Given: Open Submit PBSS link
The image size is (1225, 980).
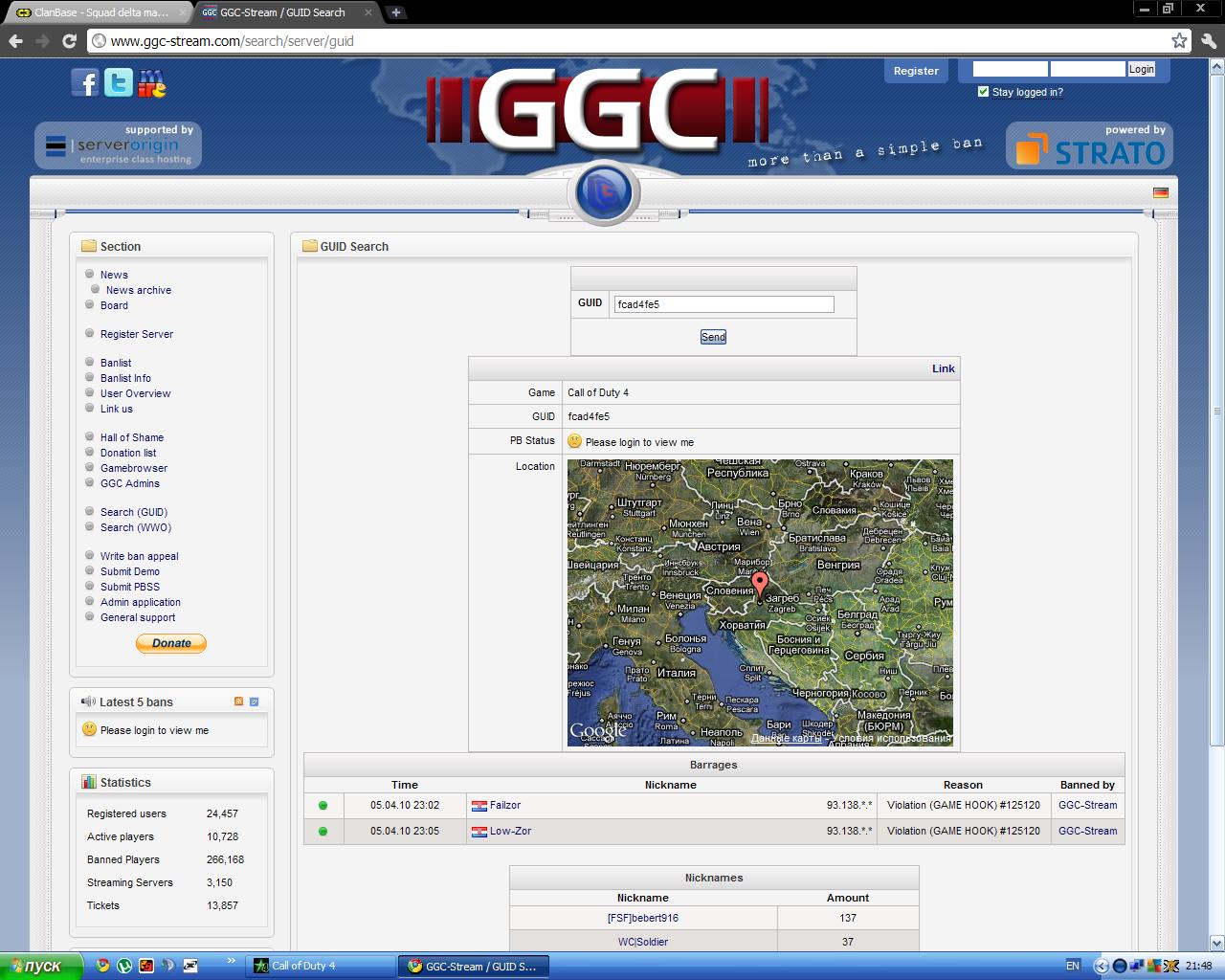Looking at the screenshot, I should coord(130,587).
